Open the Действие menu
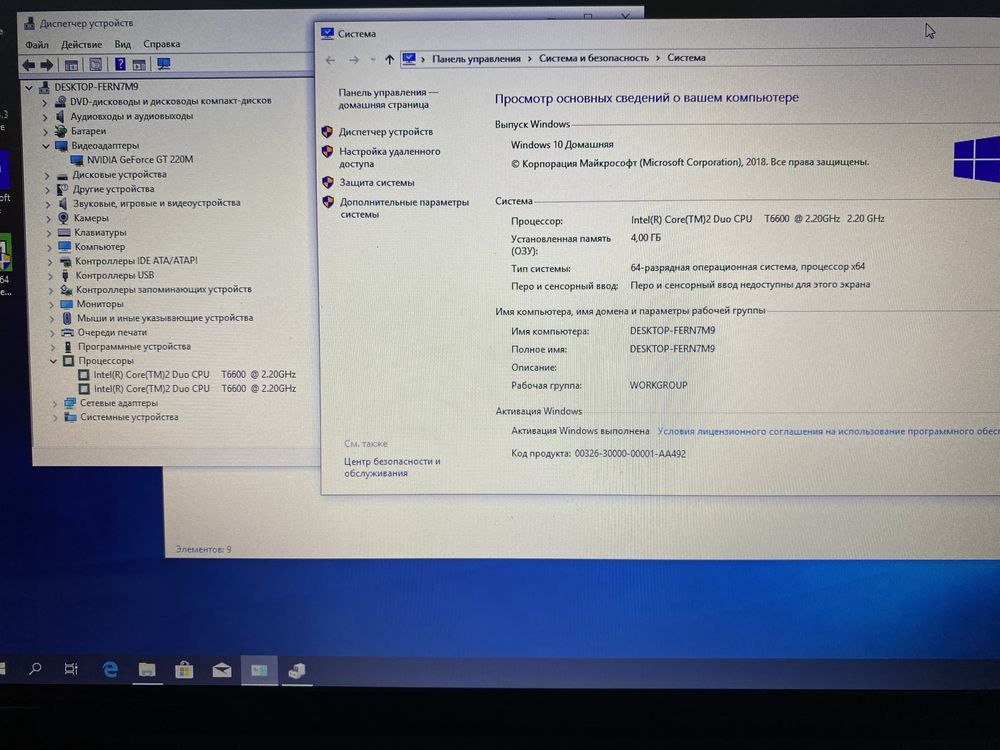 point(82,45)
